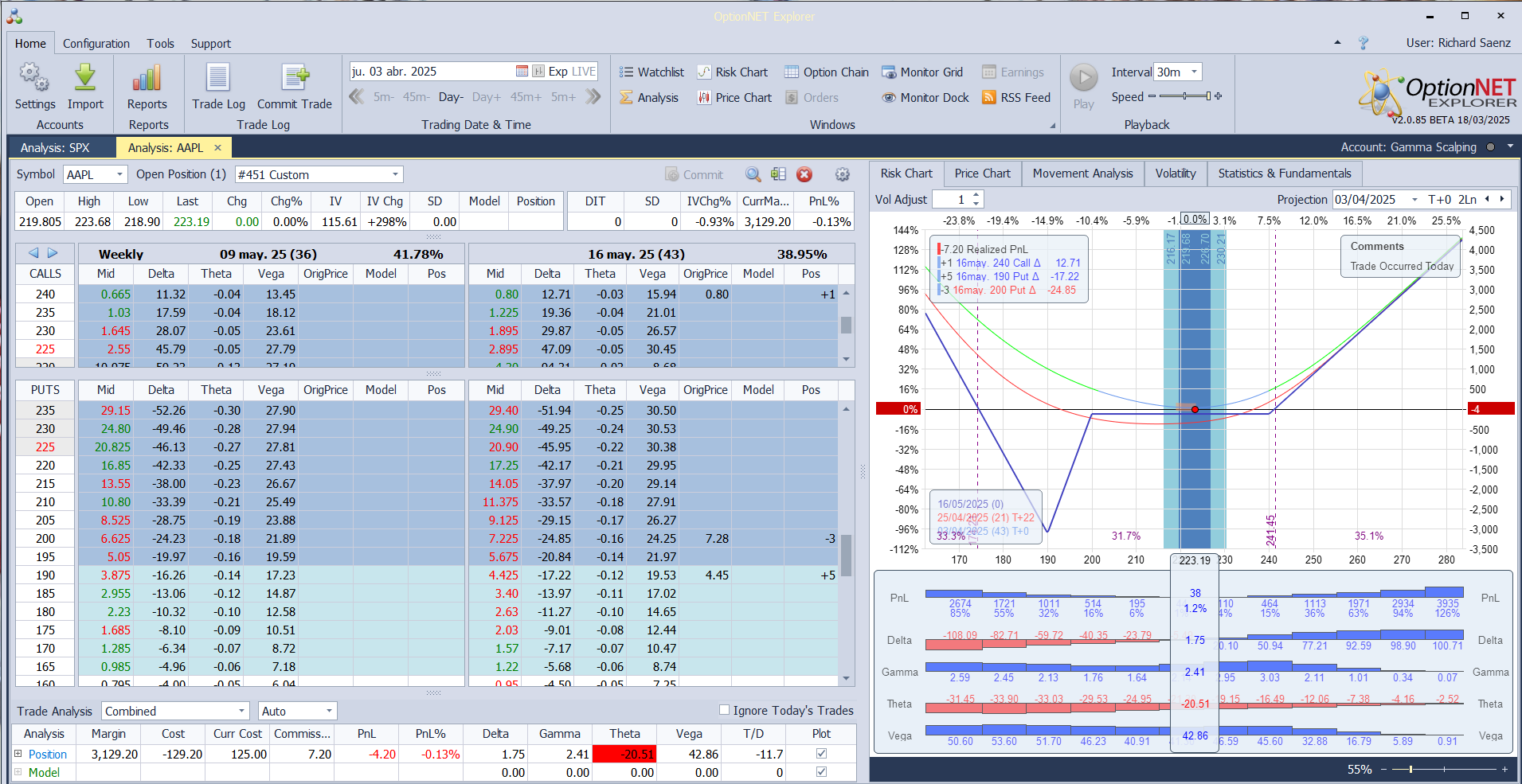Open the Monitor Dock window
The height and width of the screenshot is (784, 1522).
click(x=925, y=98)
